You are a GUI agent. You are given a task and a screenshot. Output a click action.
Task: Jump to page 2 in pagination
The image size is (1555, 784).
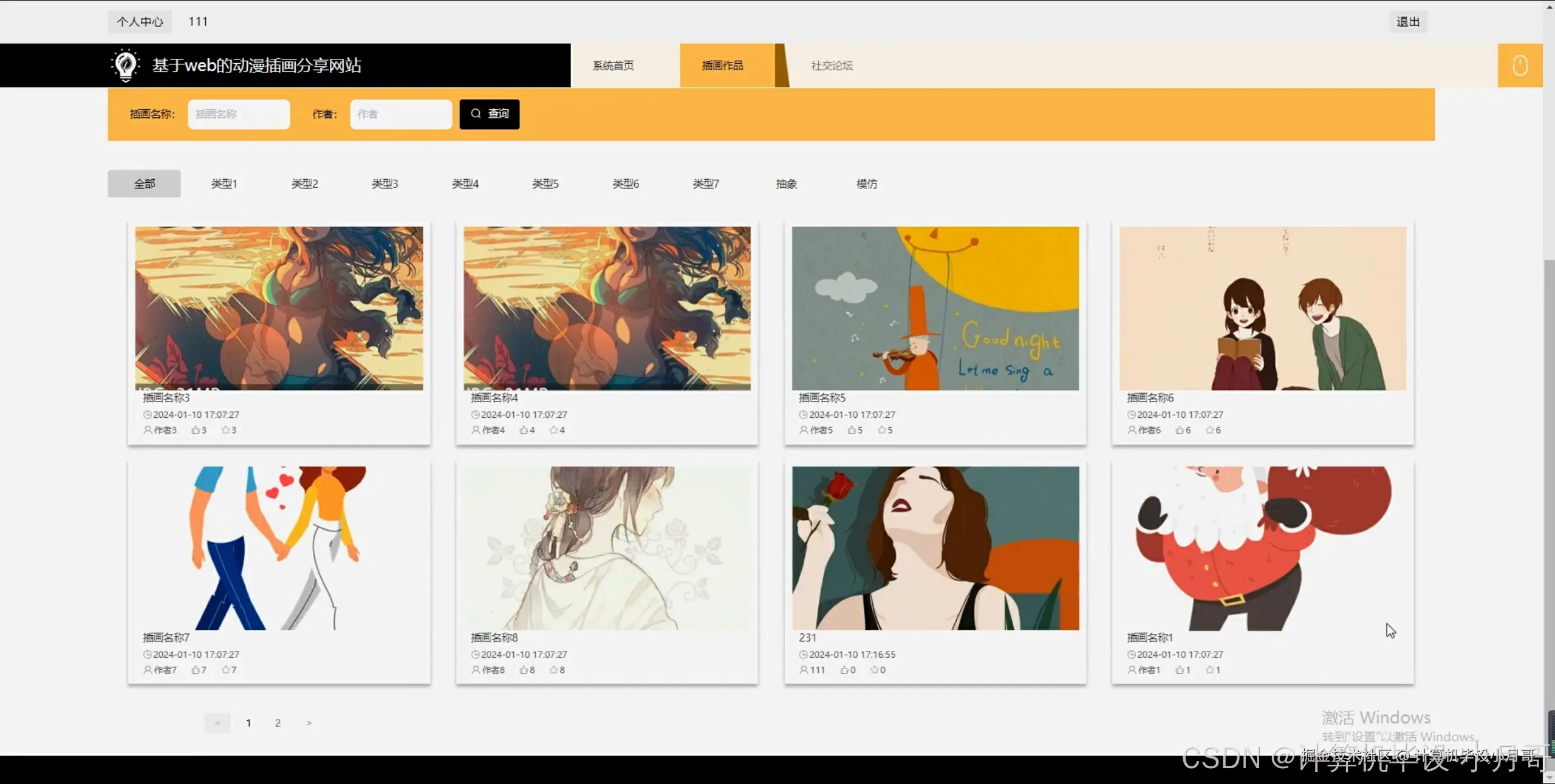pos(278,723)
